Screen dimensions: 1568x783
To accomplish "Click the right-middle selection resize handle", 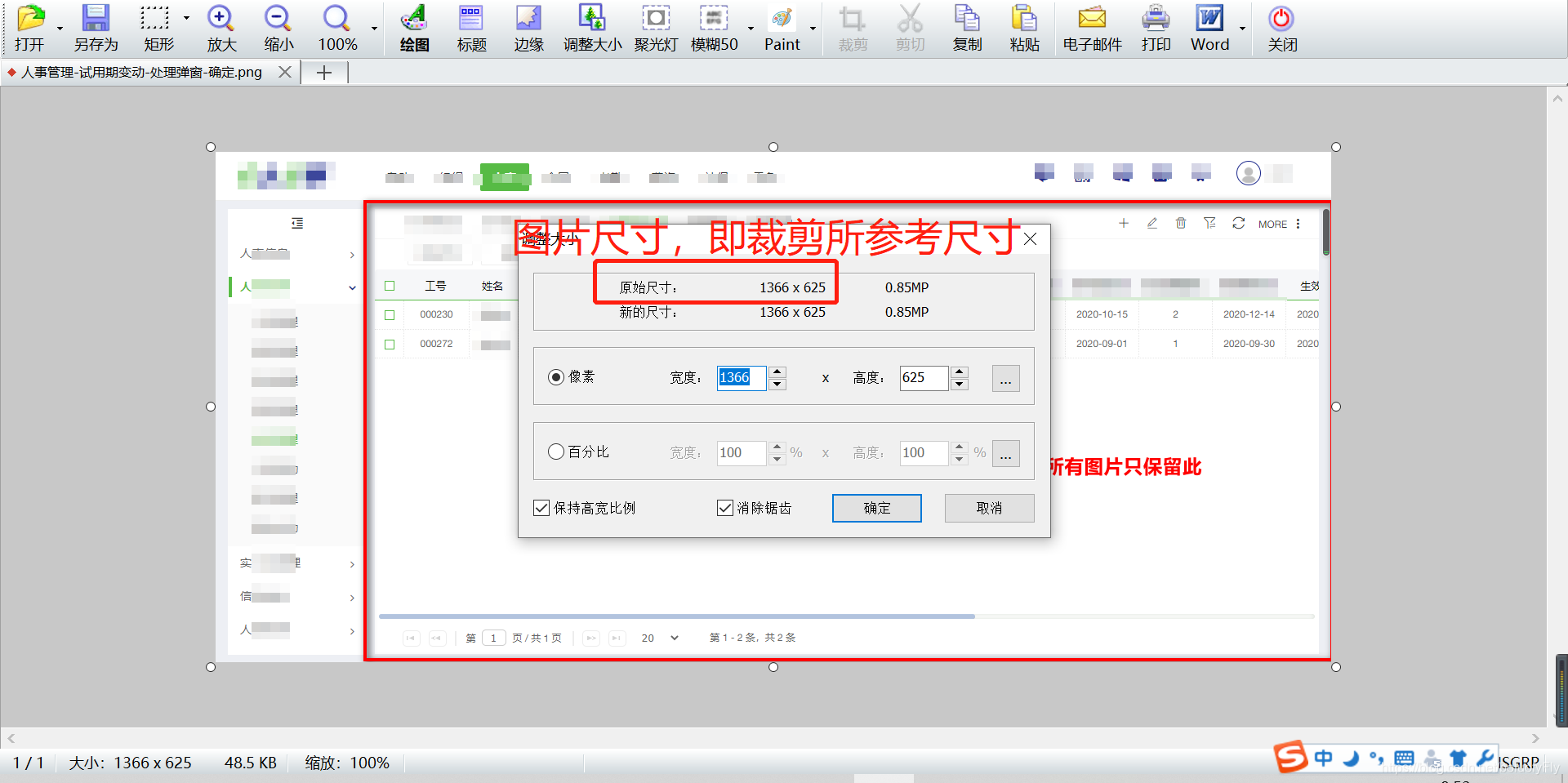I will pos(1336,407).
